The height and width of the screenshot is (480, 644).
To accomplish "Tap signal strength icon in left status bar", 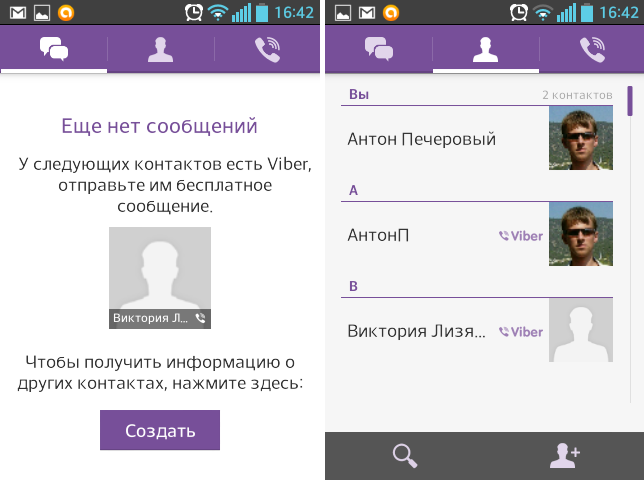I will 242,13.
